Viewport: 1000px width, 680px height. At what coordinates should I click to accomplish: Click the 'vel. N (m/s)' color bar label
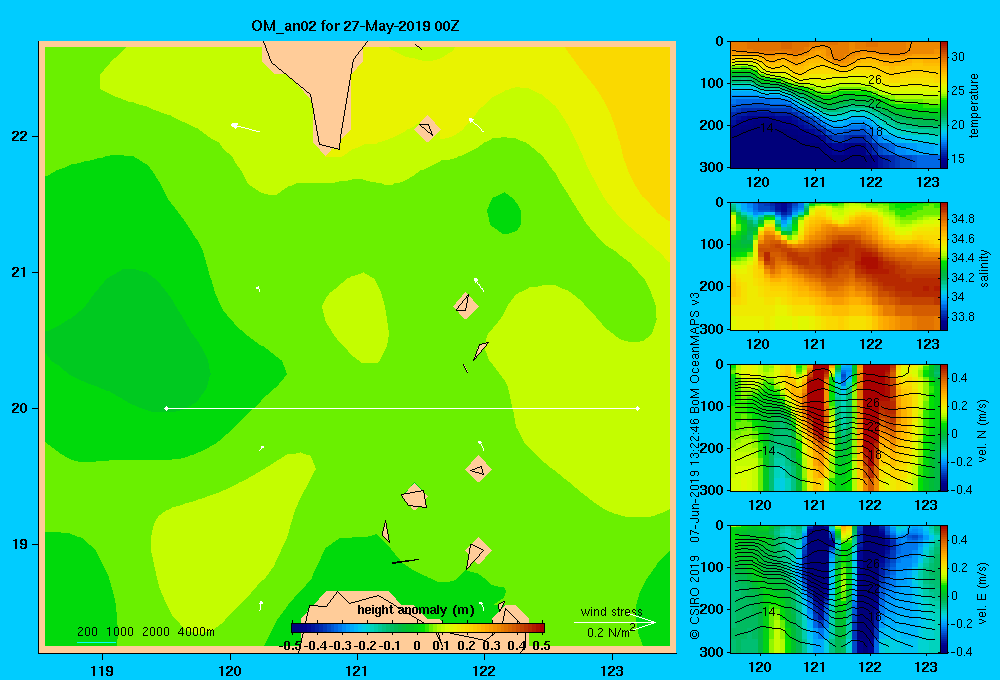tap(983, 431)
